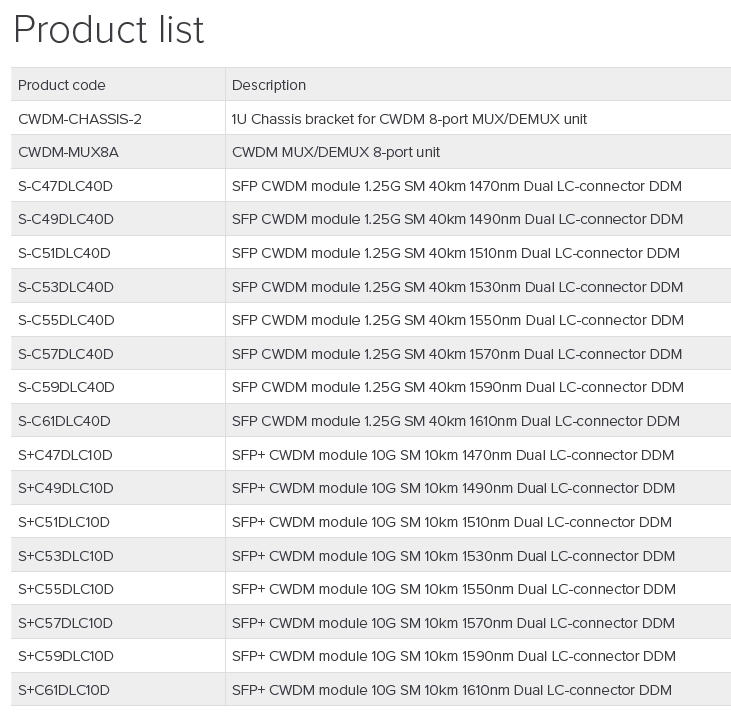Click product code S+C61DLC10D
This screenshot has height=722, width=731.
coord(64,690)
